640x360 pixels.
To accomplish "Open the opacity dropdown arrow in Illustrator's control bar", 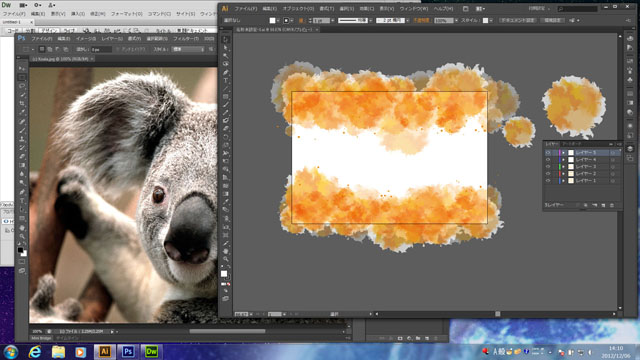I will (456, 20).
